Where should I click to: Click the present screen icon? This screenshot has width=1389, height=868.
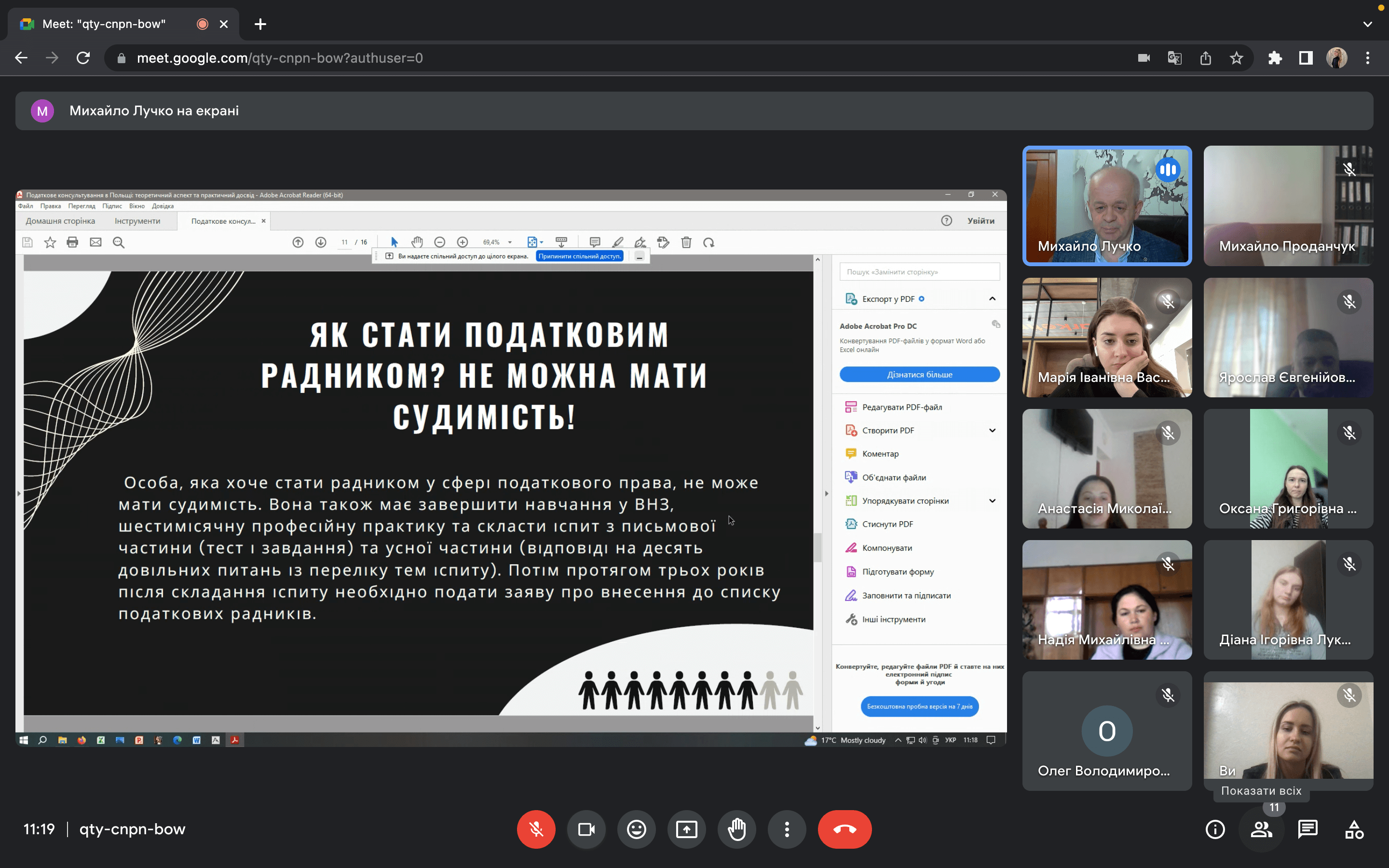coord(686,829)
